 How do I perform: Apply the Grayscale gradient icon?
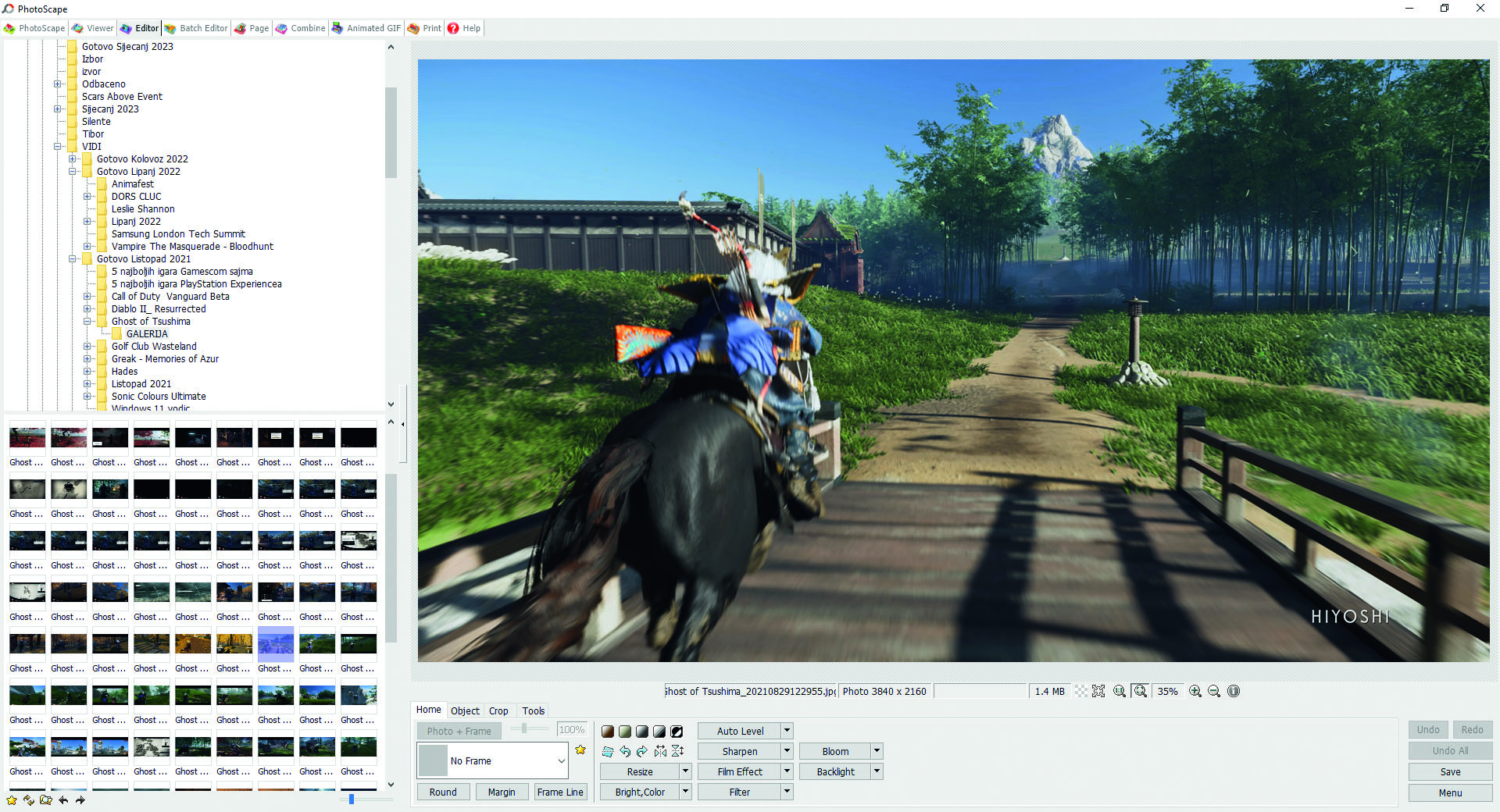pos(642,732)
